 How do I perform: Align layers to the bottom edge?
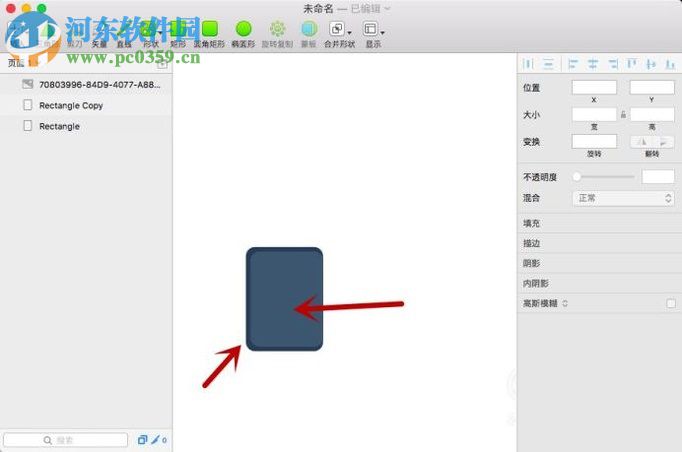(670, 64)
